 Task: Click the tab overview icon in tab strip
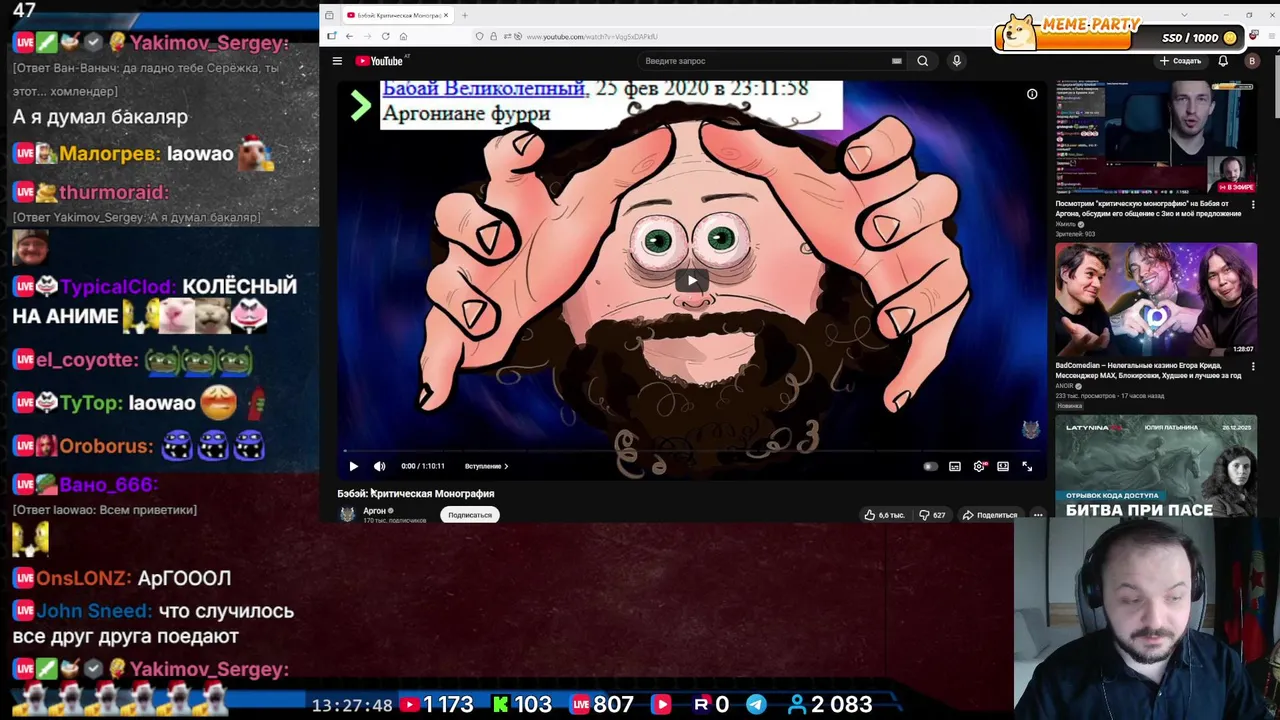click(x=329, y=15)
